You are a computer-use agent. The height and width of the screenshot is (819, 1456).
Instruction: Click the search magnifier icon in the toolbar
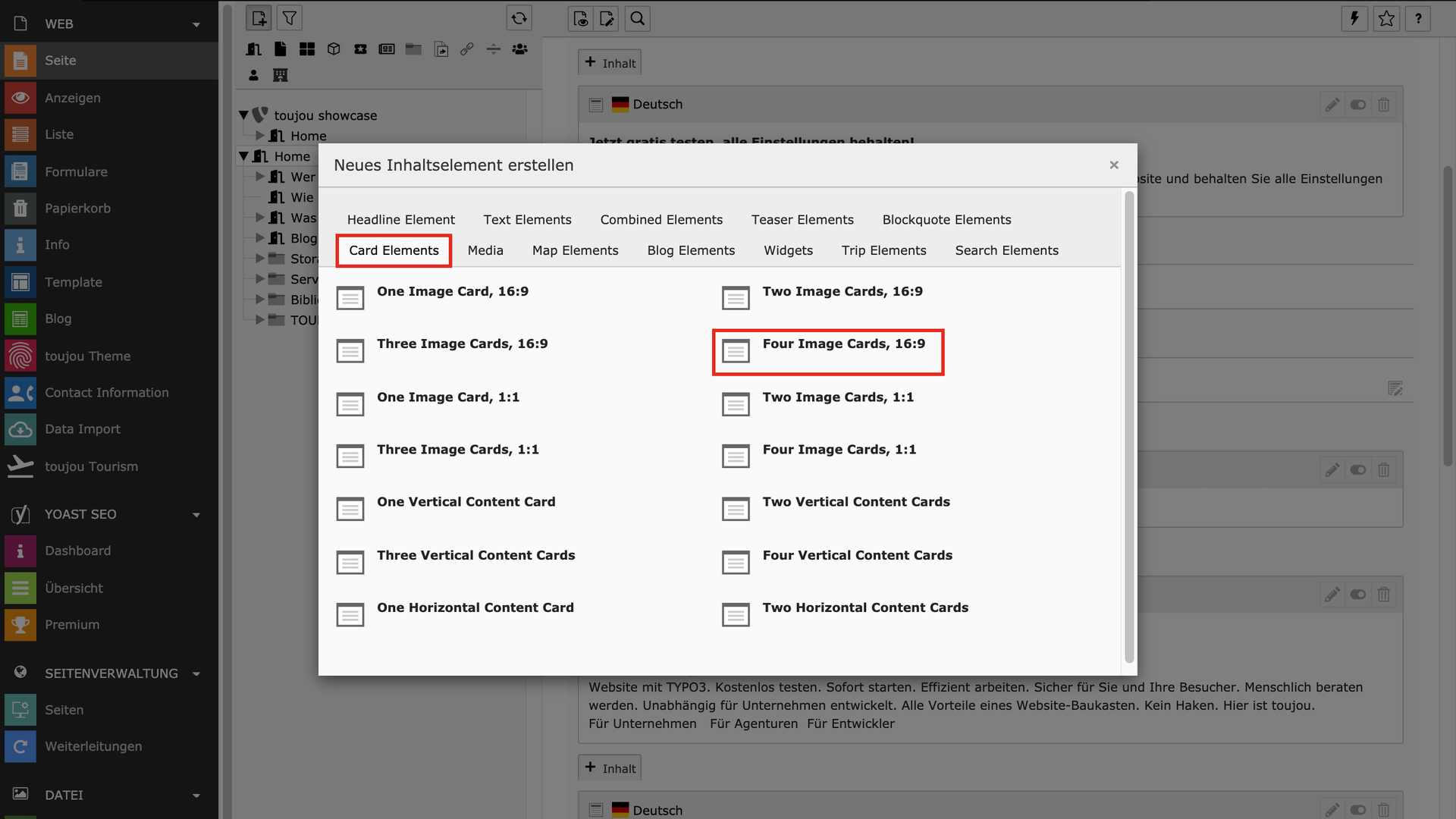coord(637,18)
